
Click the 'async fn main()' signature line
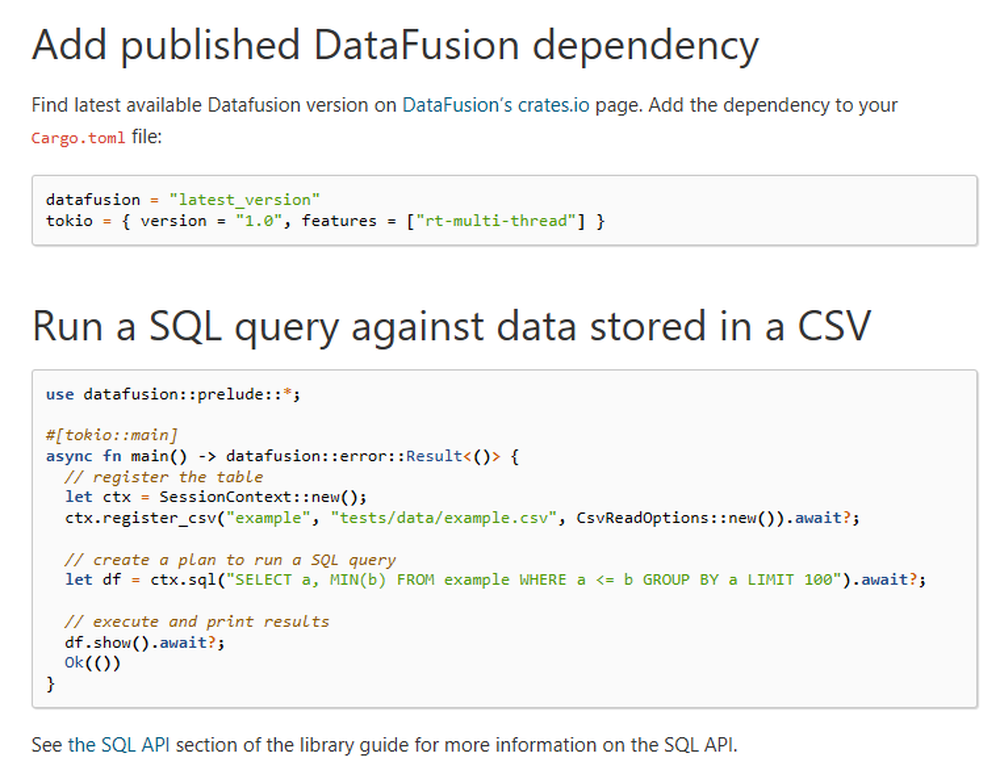pyautogui.click(x=283, y=456)
